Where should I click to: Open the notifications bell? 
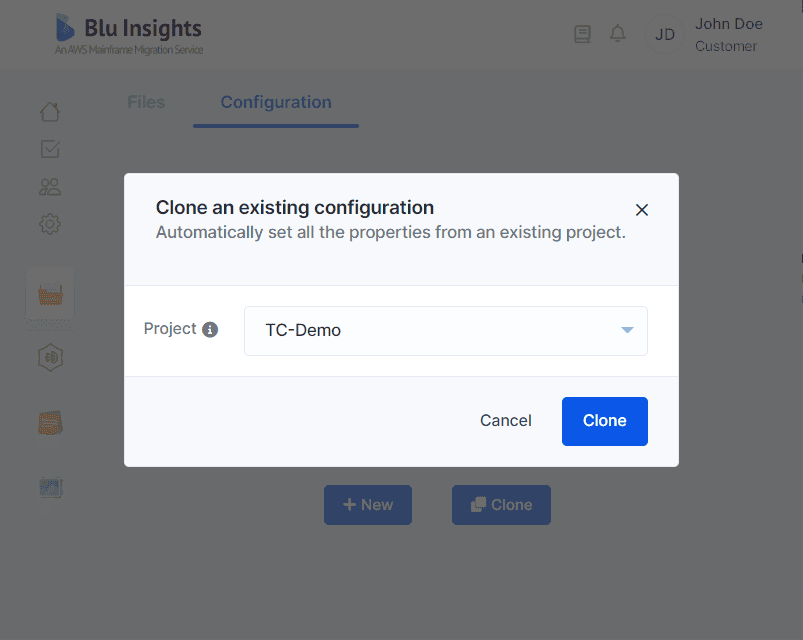tap(618, 34)
